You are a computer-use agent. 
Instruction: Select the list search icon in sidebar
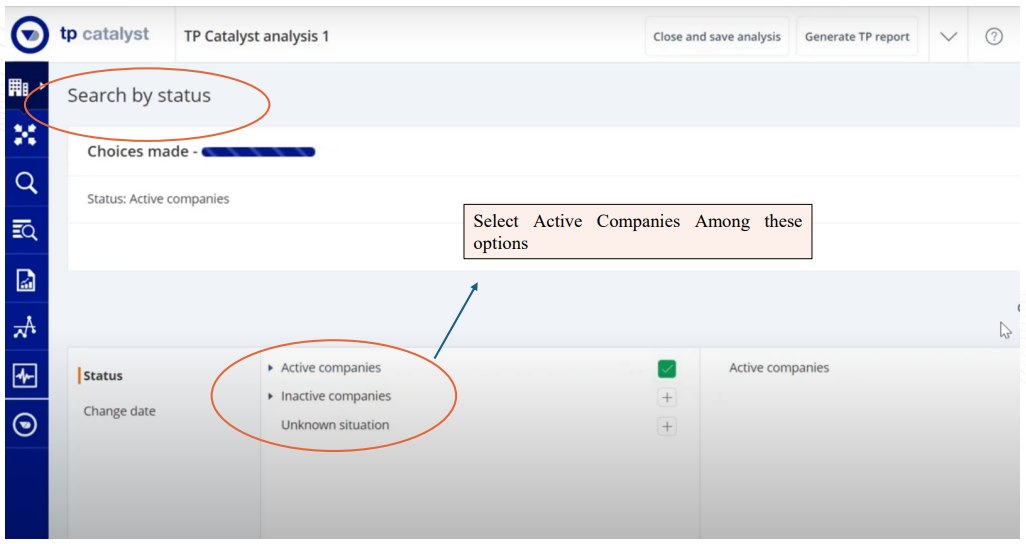(x=25, y=231)
